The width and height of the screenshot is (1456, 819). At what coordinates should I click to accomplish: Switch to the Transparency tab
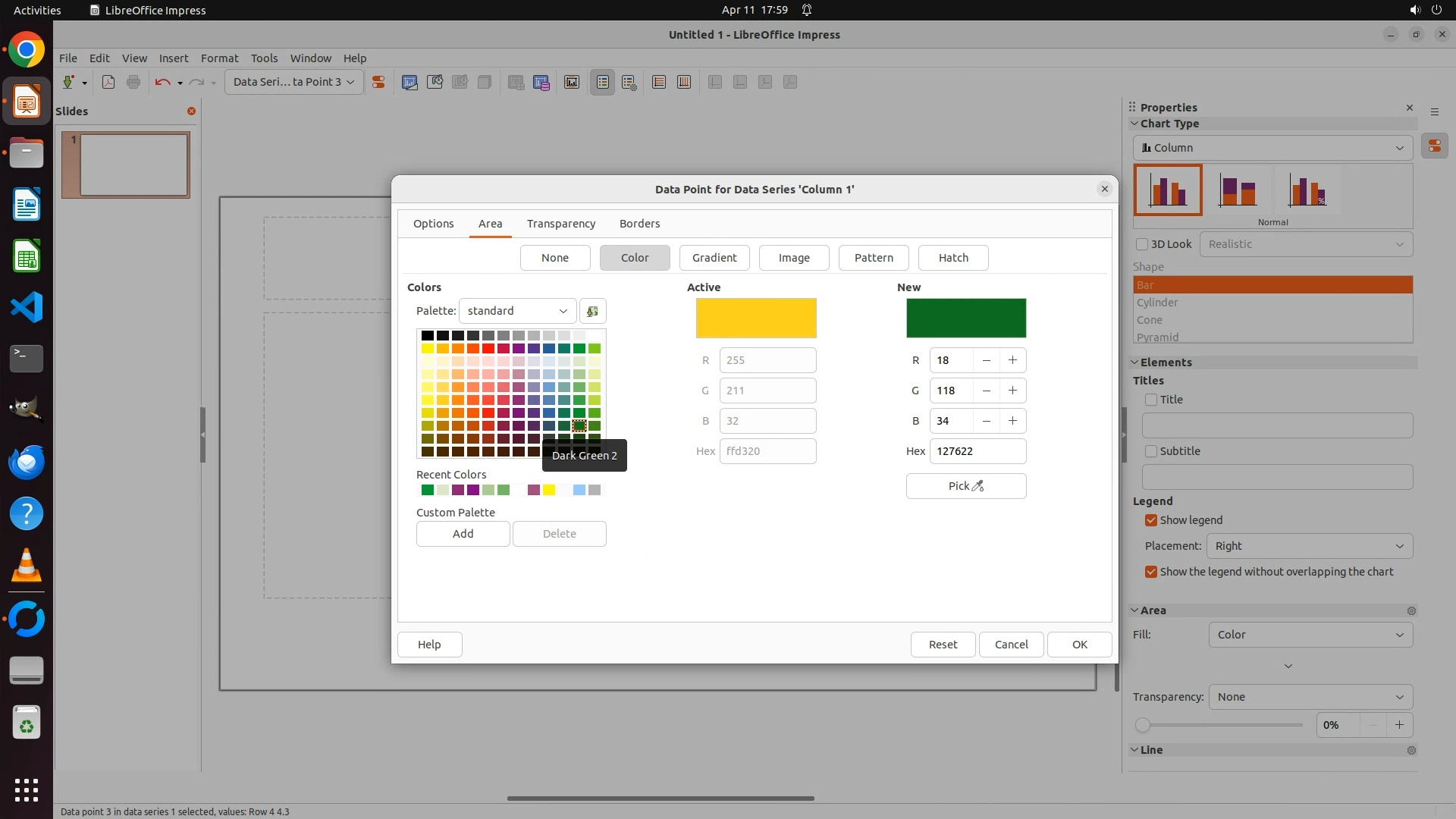point(560,224)
